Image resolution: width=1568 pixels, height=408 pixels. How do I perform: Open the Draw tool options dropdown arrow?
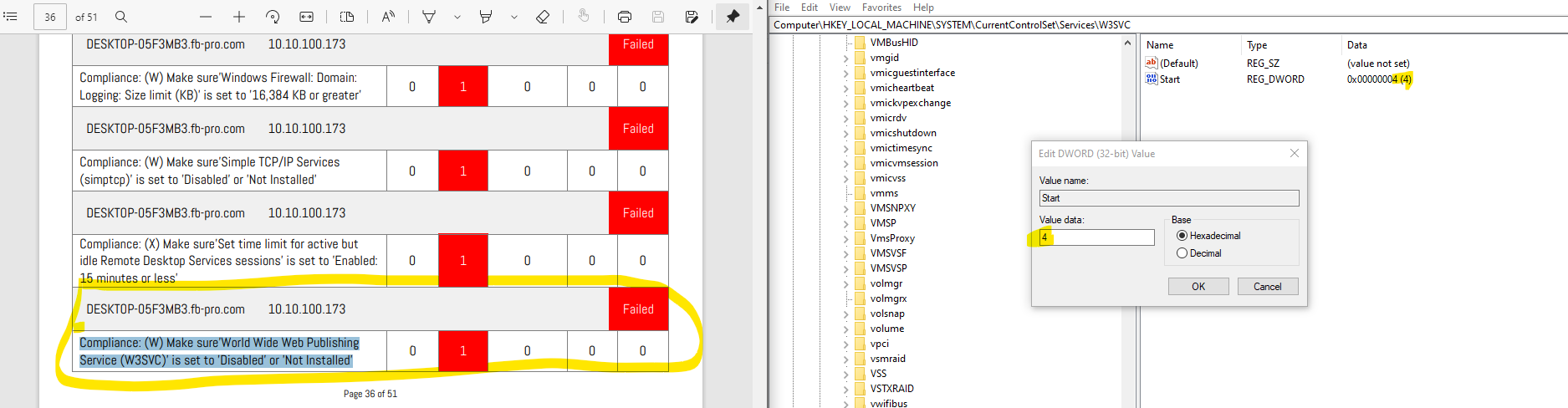click(x=457, y=17)
